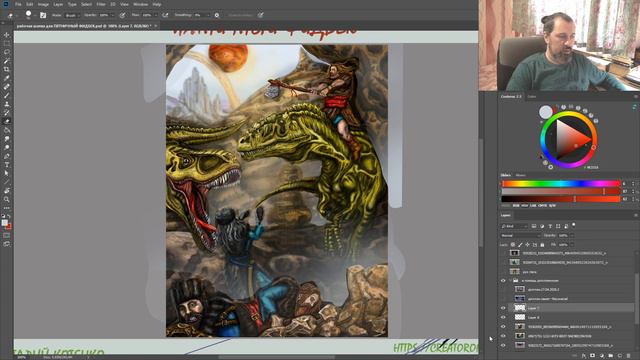This screenshot has width=640, height=360.
Task: Switch to the Mixer tab
Action: 520,175
